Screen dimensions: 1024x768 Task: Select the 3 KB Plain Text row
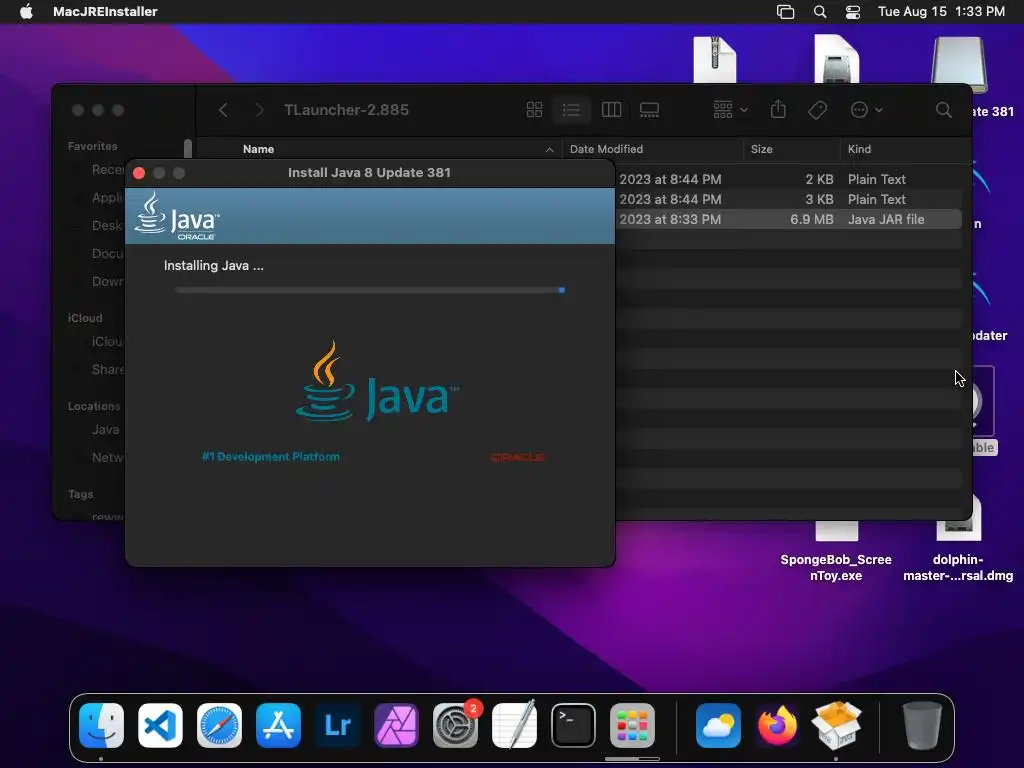tap(788, 199)
